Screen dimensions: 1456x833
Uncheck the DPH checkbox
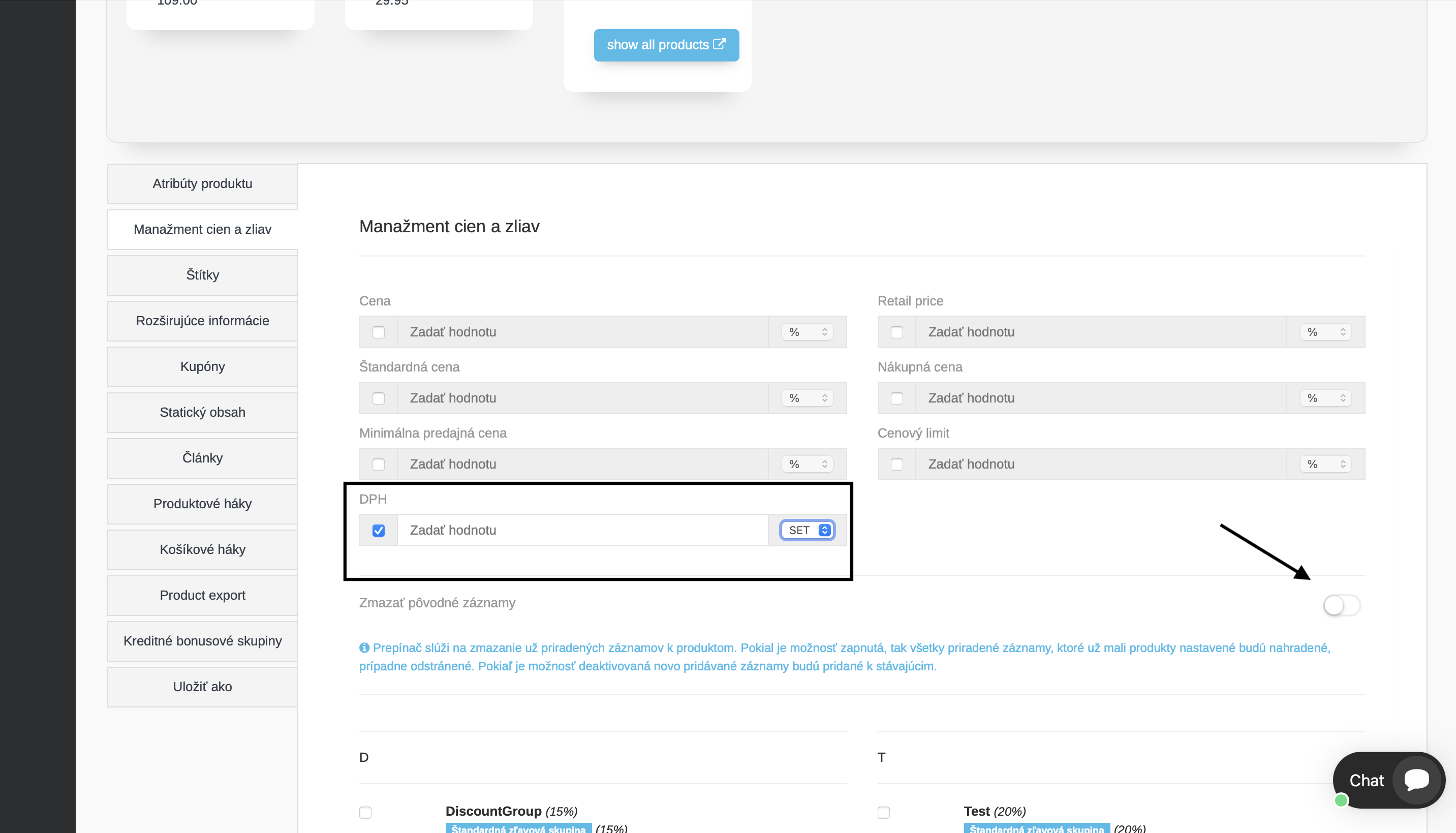coord(378,531)
